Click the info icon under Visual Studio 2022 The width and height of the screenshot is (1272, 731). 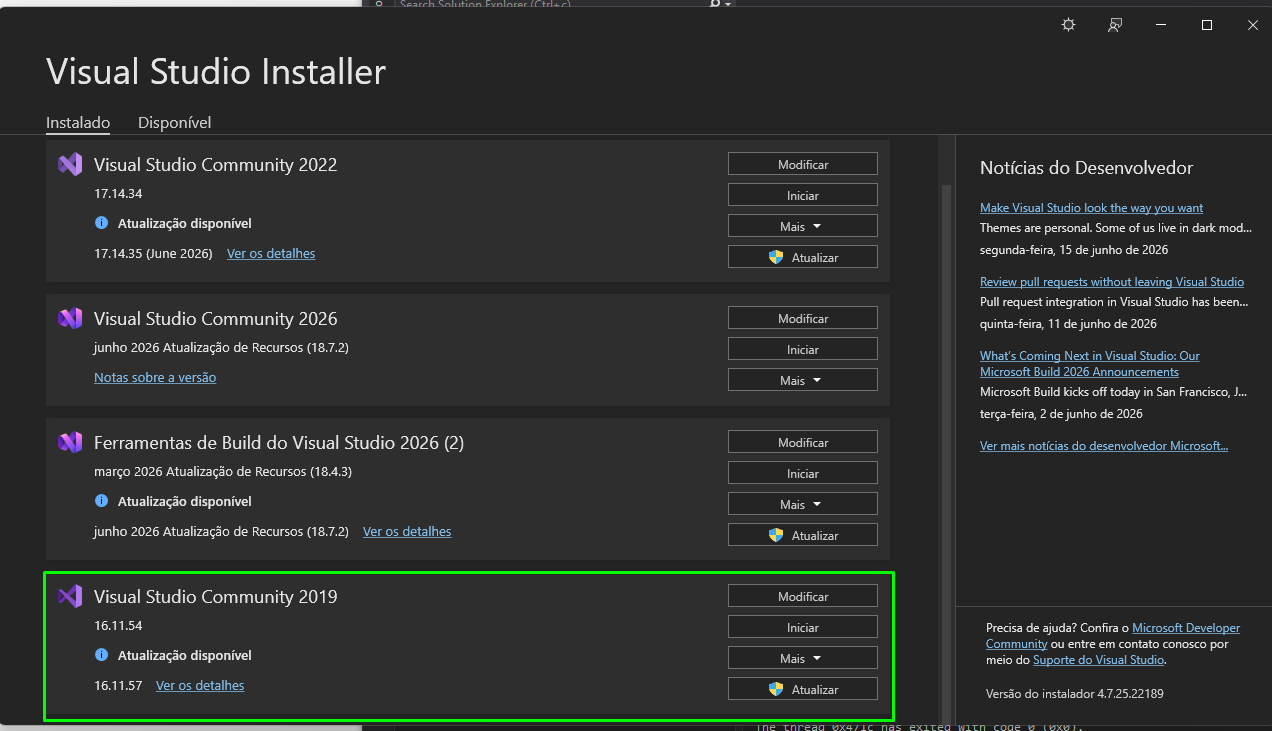coord(101,223)
